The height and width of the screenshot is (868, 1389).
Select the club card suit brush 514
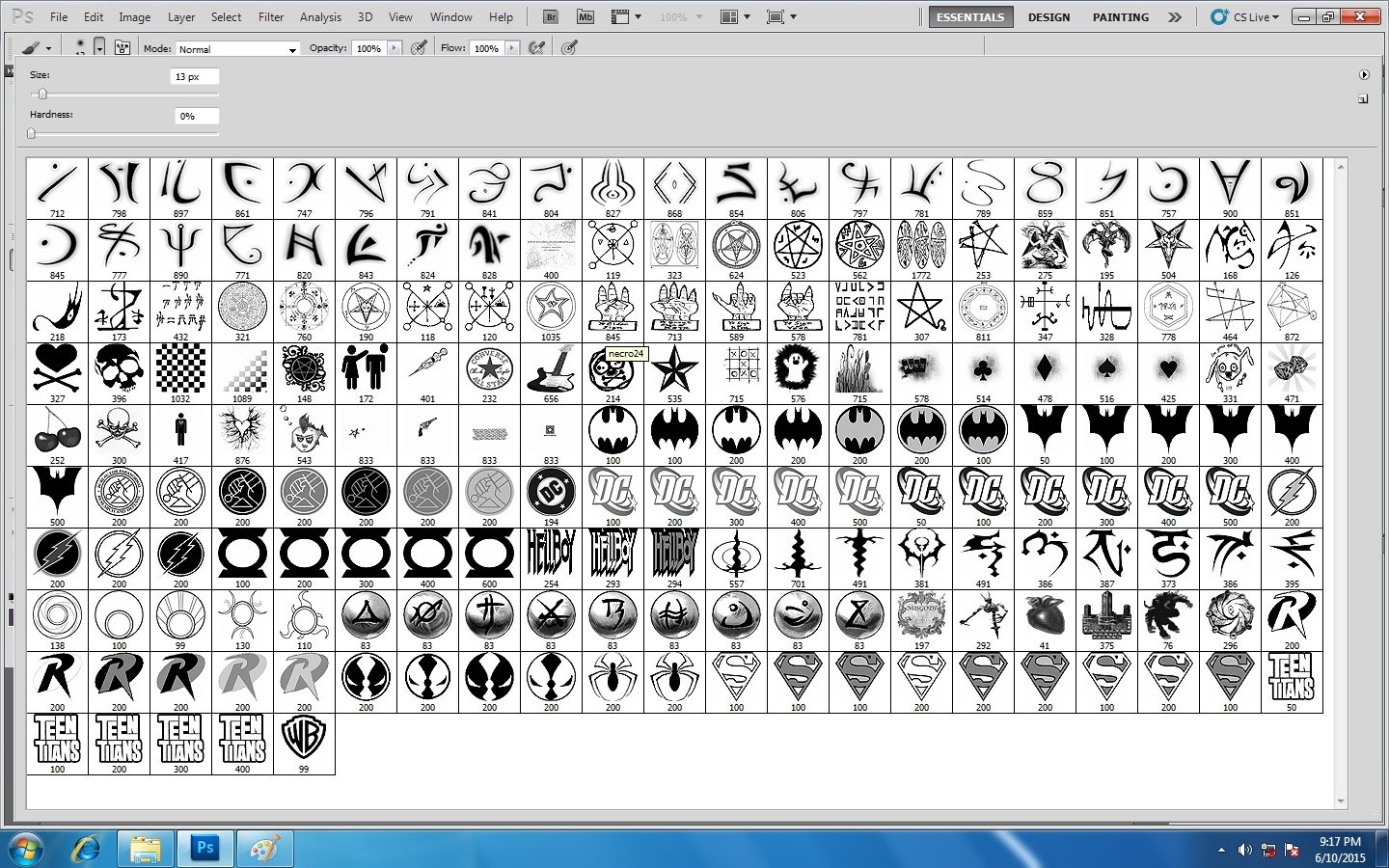click(983, 373)
